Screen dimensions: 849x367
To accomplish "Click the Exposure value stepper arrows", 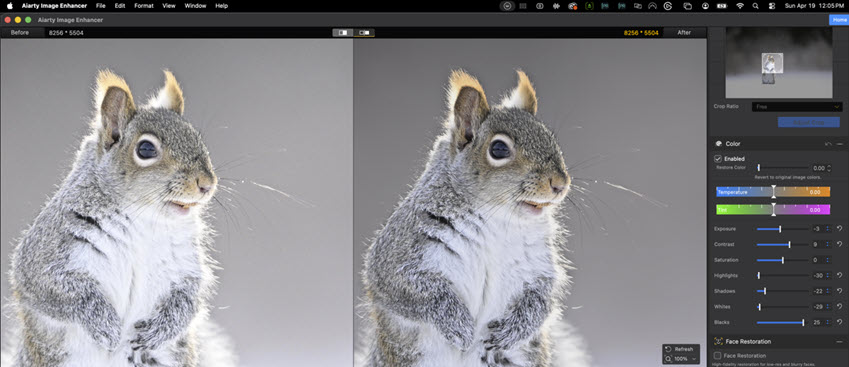I will coord(828,229).
